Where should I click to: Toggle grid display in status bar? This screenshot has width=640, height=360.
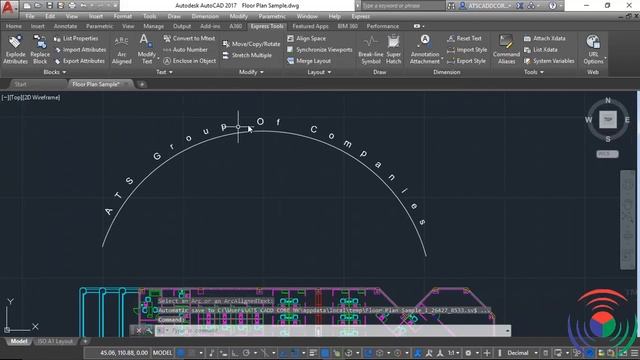(x=181, y=353)
